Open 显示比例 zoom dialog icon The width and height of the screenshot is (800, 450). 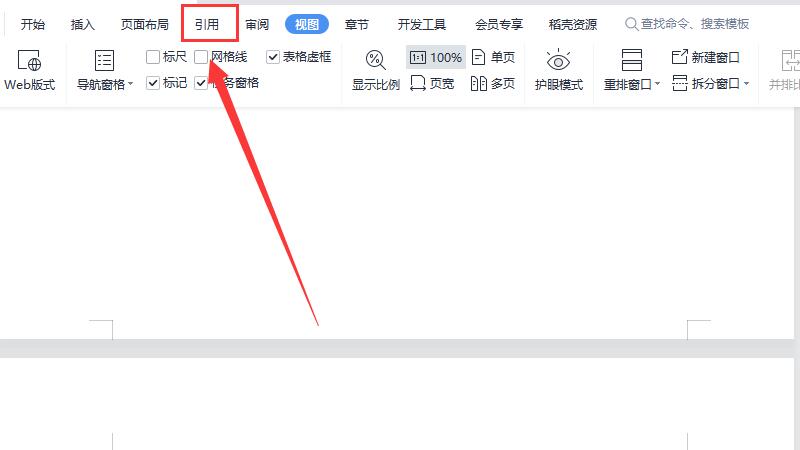[375, 60]
